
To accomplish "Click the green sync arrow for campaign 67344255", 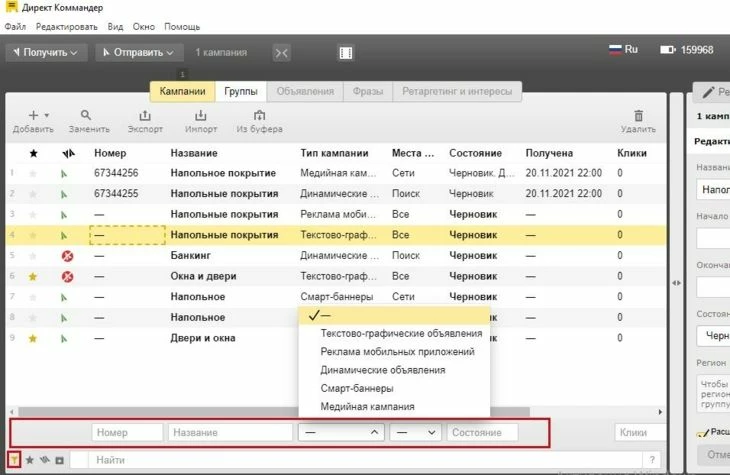I will pos(64,194).
